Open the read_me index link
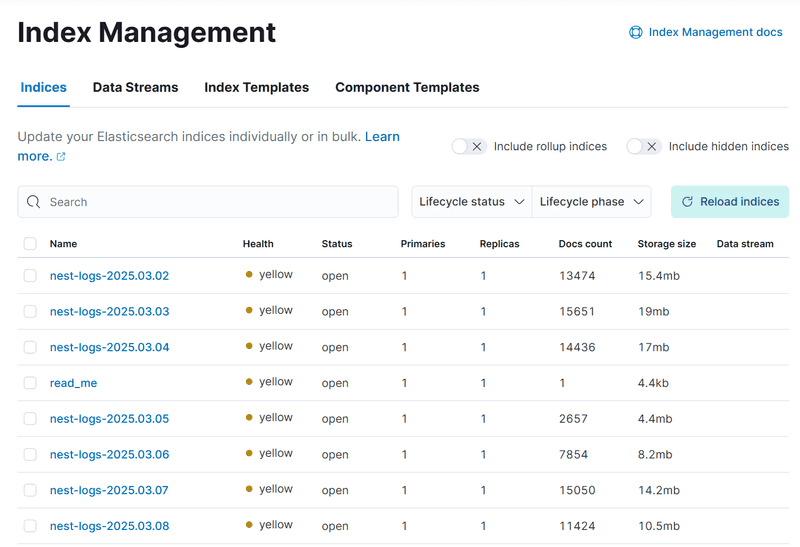The image size is (800, 547). (73, 383)
